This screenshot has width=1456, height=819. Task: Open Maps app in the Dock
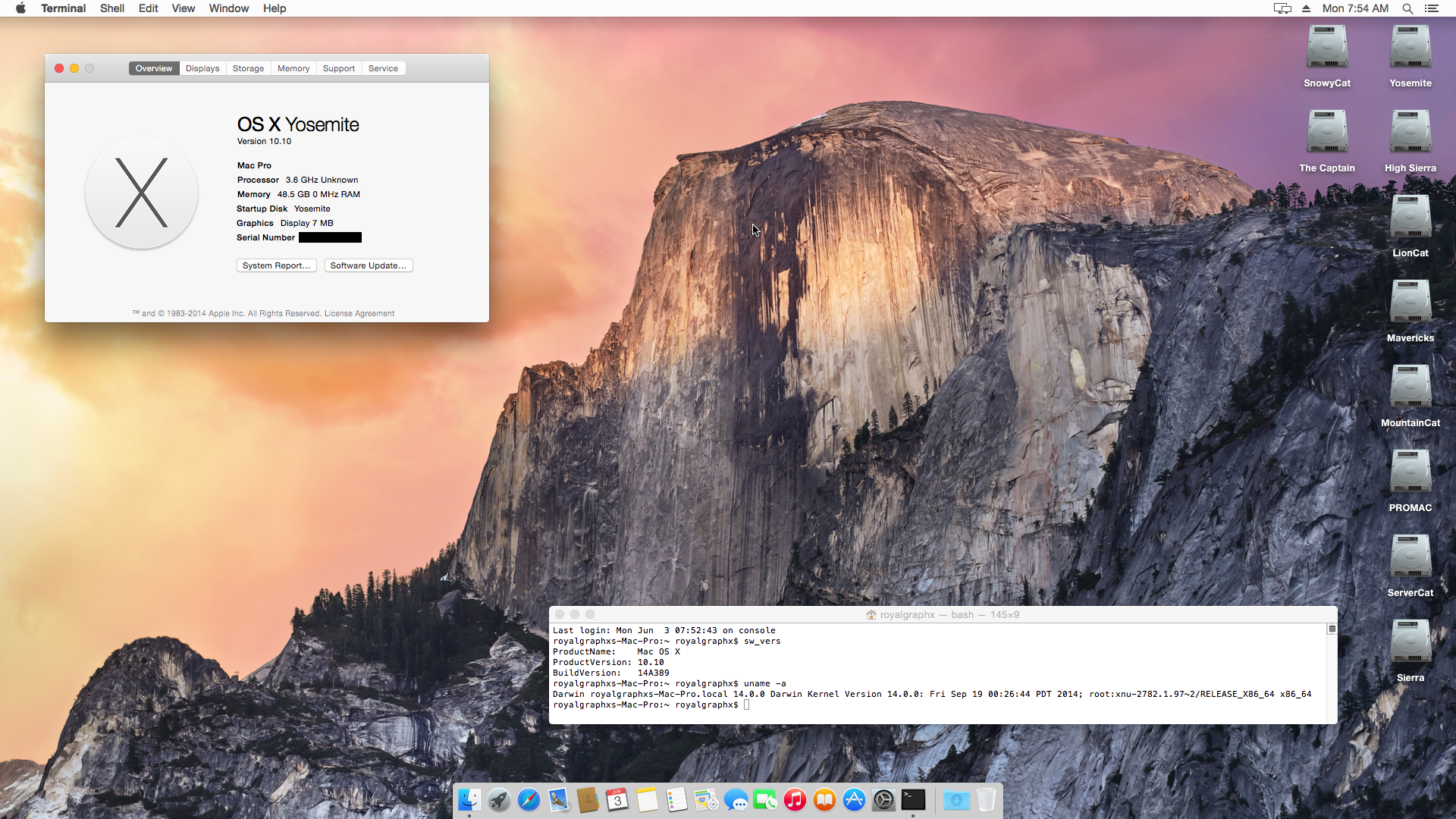tap(706, 799)
